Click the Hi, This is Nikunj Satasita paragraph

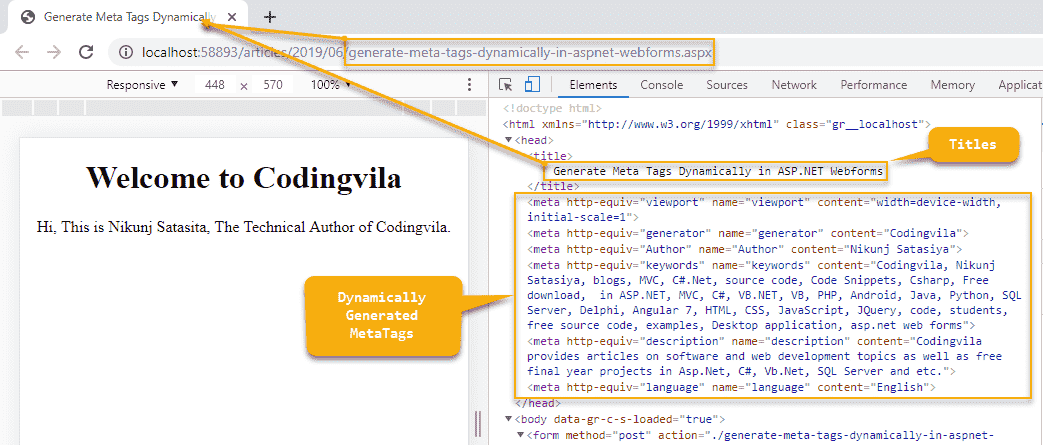pyautogui.click(x=243, y=227)
